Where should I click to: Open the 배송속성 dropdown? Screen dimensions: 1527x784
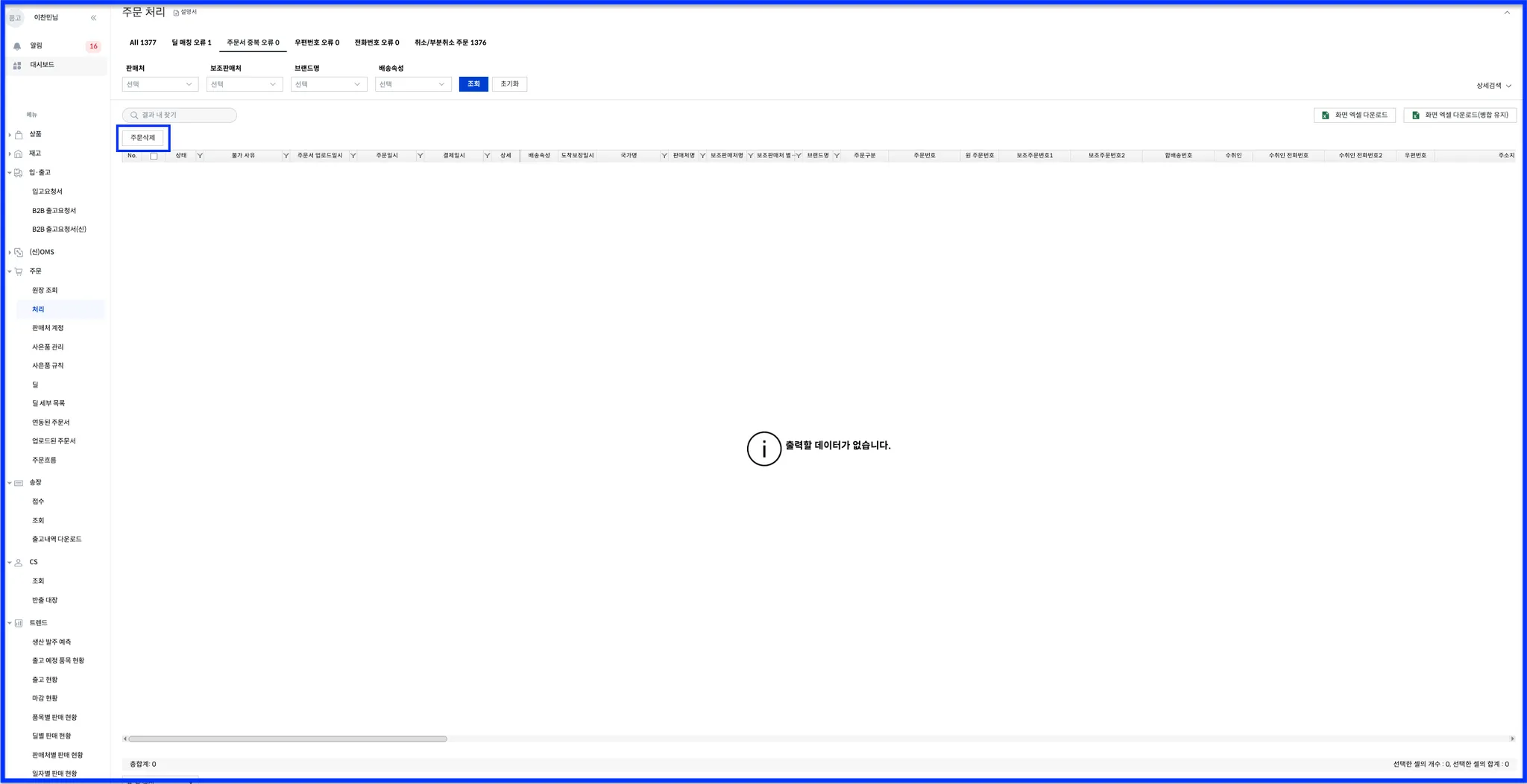click(413, 84)
